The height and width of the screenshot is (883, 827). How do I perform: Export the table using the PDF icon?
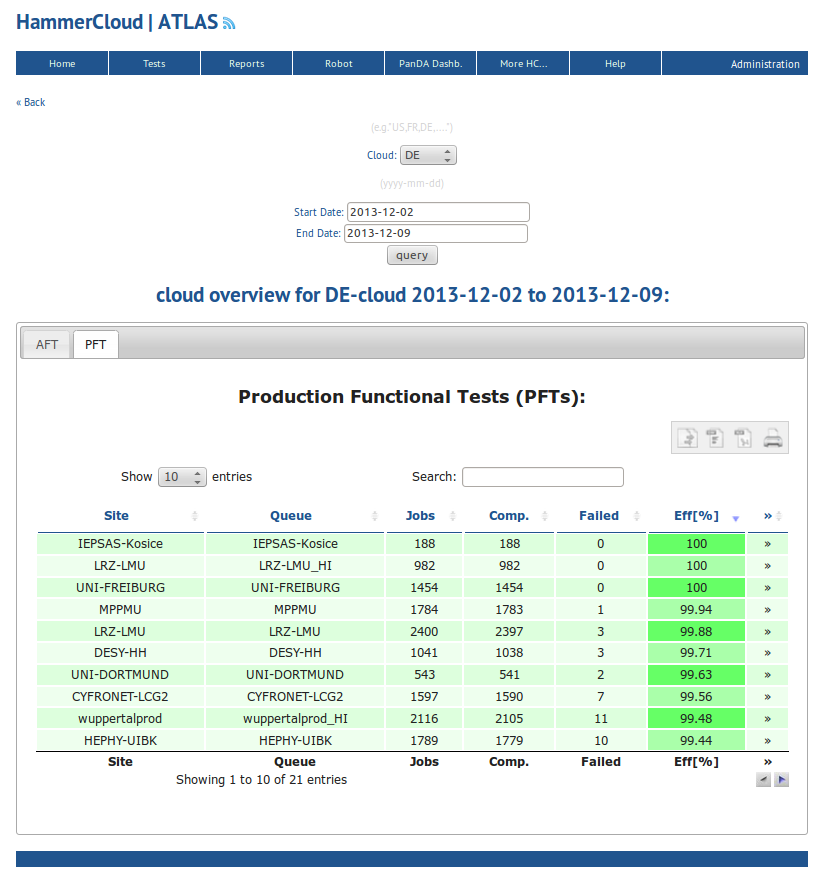click(743, 438)
